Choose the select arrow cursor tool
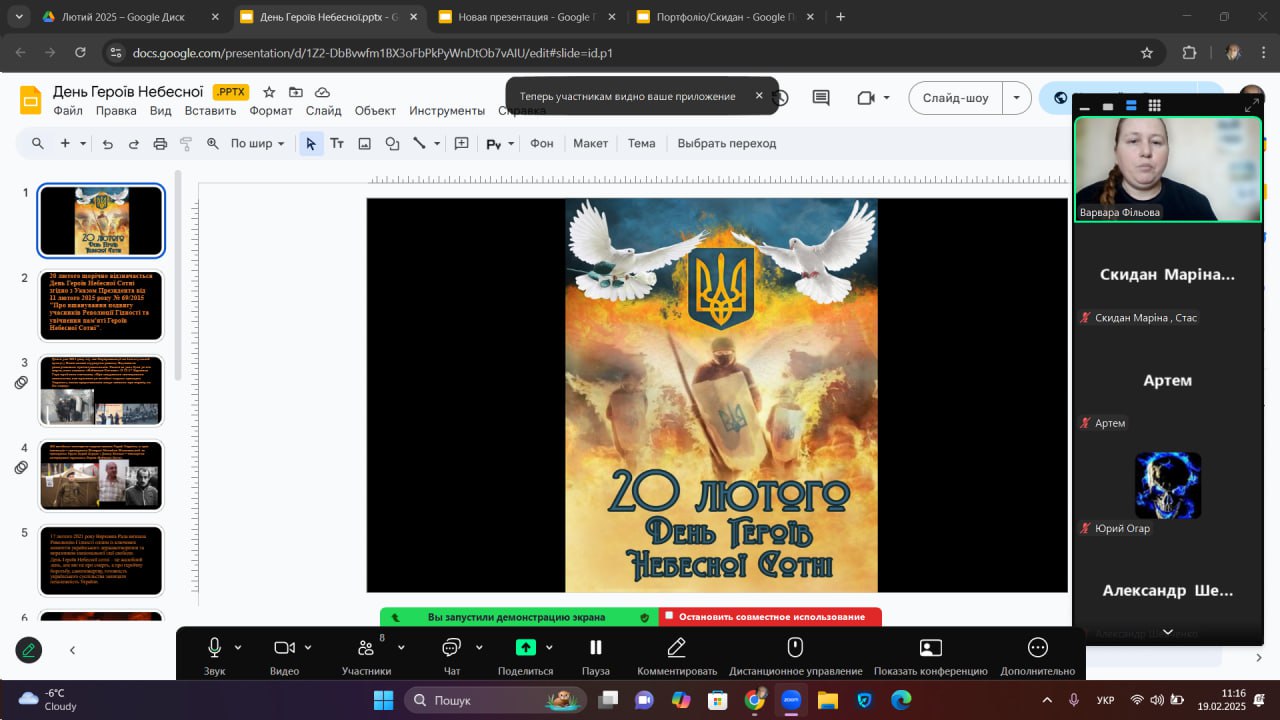1280x720 pixels. pos(311,144)
